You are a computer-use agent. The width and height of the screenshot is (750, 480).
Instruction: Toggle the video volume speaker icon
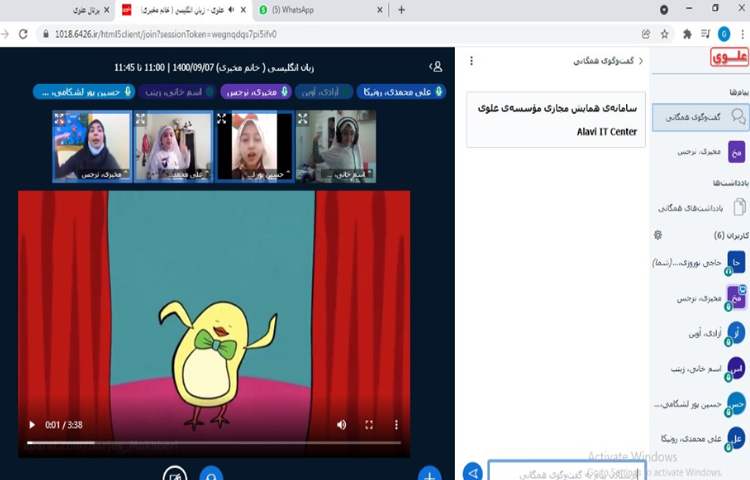(x=342, y=425)
